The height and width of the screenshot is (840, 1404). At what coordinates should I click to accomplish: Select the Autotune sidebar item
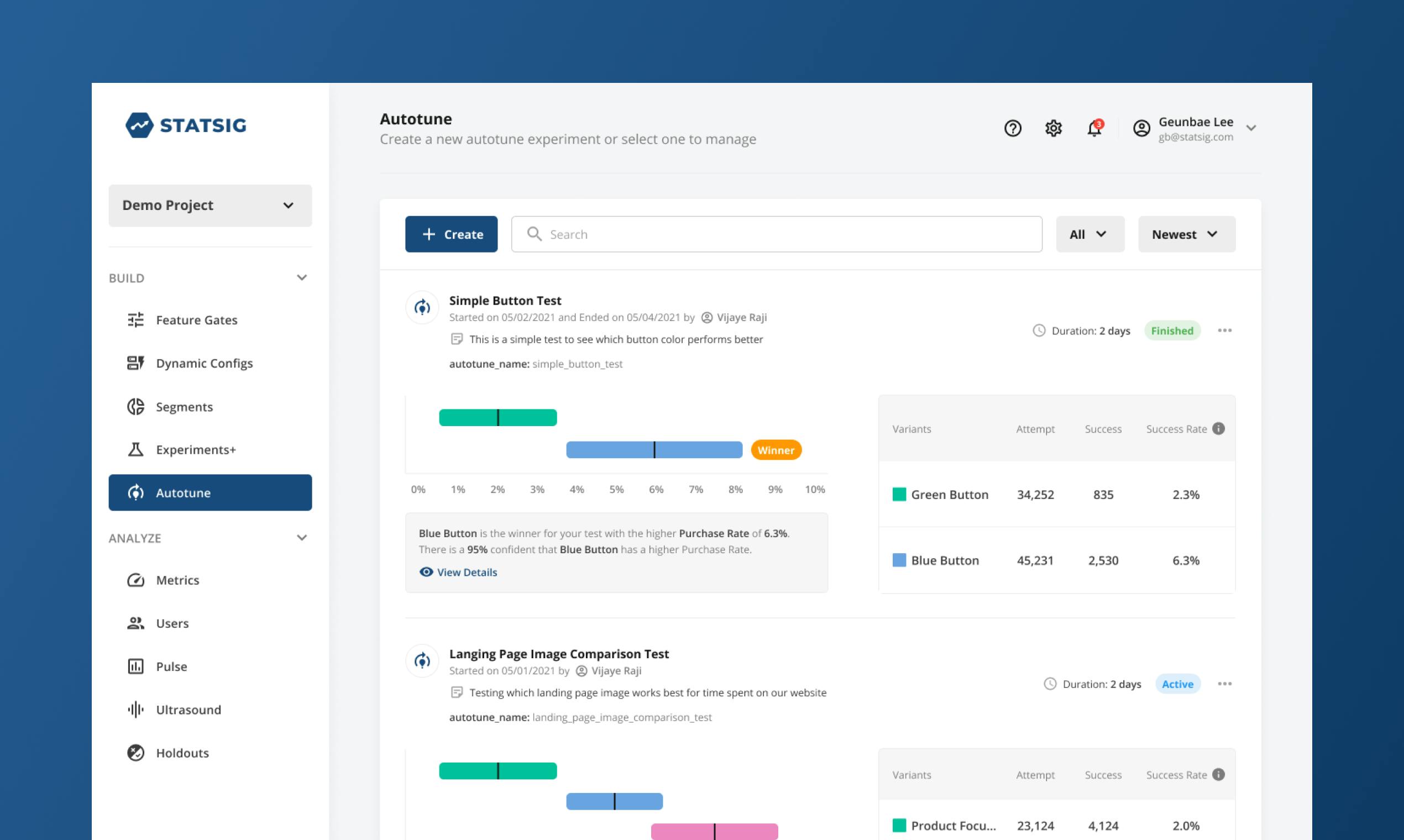click(210, 492)
